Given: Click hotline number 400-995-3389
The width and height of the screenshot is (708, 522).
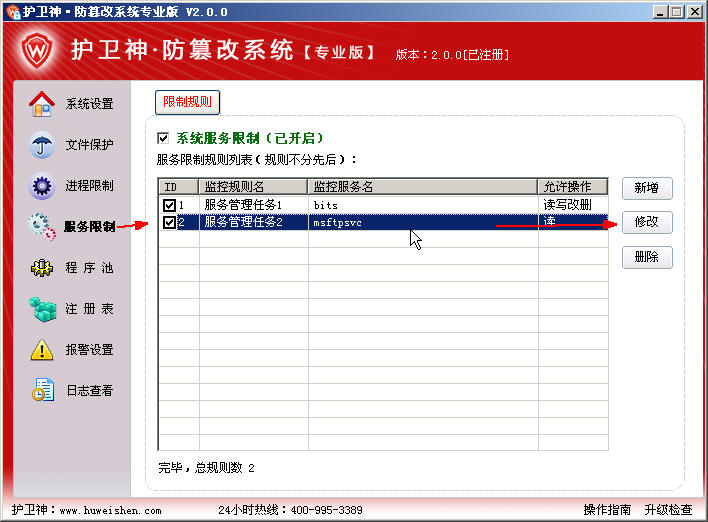Looking at the screenshot, I should [x=326, y=510].
